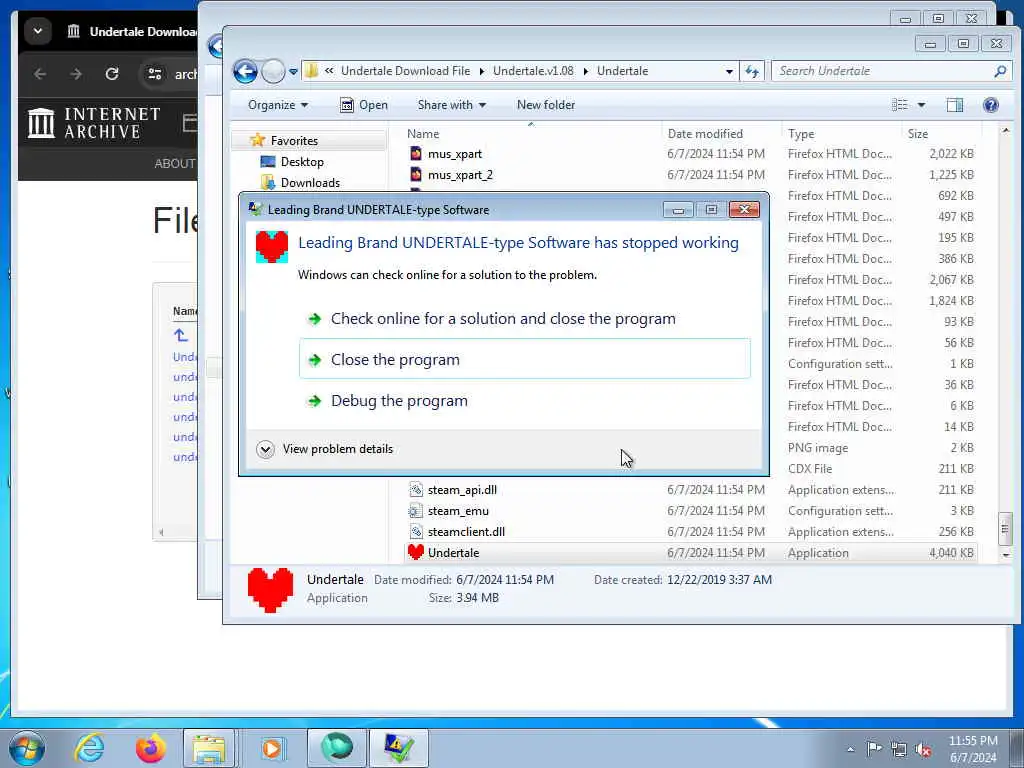Image resolution: width=1024 pixels, height=768 pixels.
Task: Click muted volume tray icon
Action: [x=923, y=749]
